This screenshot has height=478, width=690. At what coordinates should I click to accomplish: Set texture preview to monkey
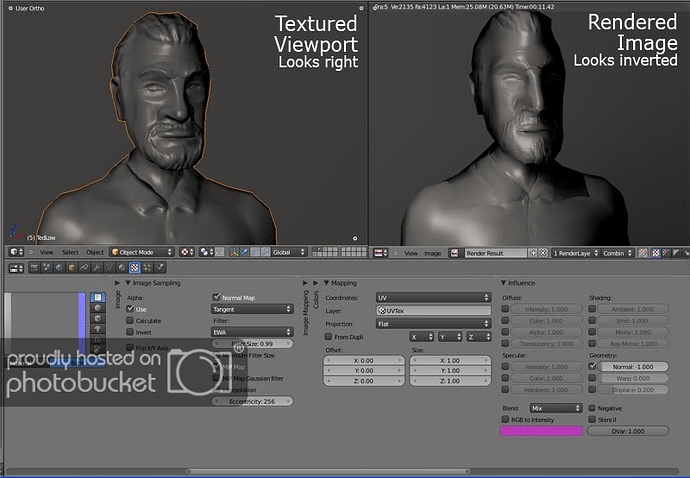[x=98, y=329]
